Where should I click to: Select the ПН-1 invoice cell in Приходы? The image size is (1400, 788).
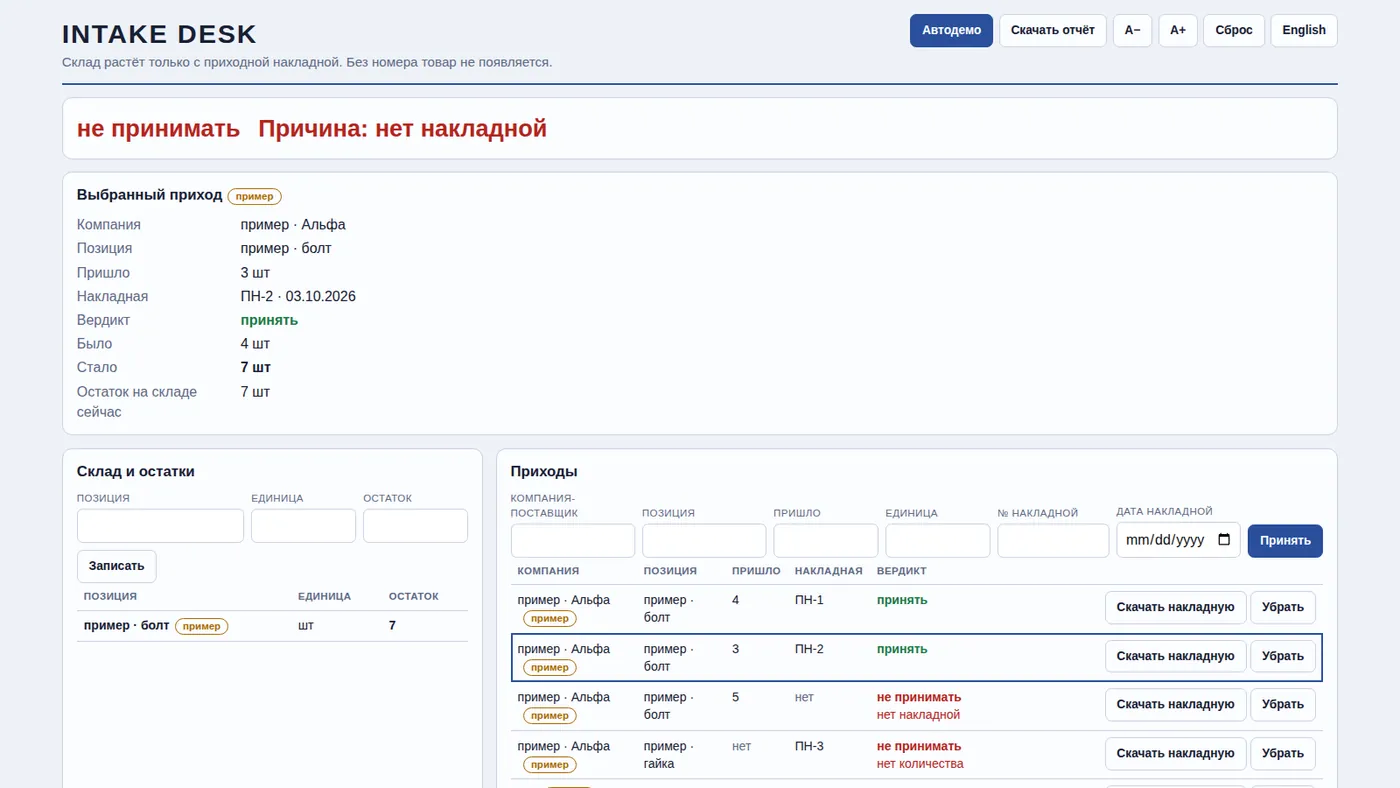click(x=809, y=600)
